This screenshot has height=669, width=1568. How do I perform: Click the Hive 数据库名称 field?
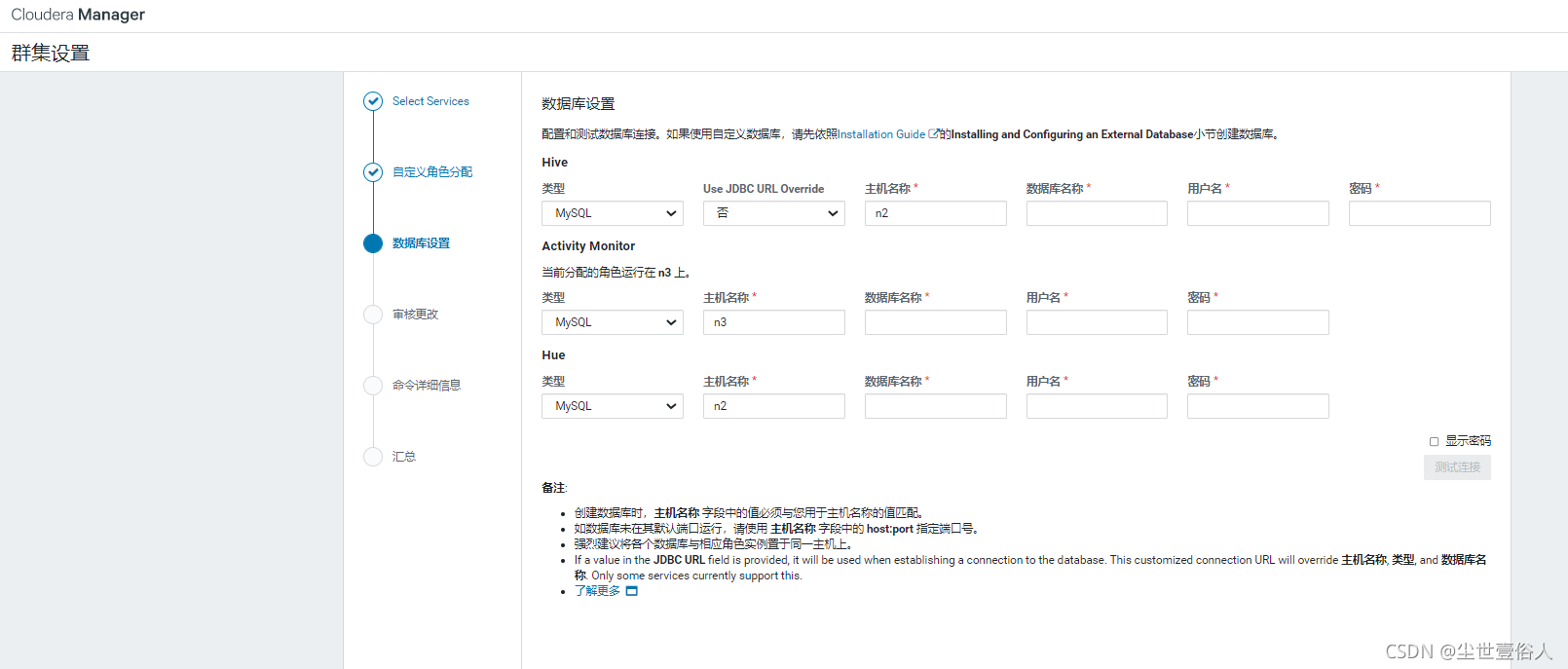click(x=1097, y=213)
